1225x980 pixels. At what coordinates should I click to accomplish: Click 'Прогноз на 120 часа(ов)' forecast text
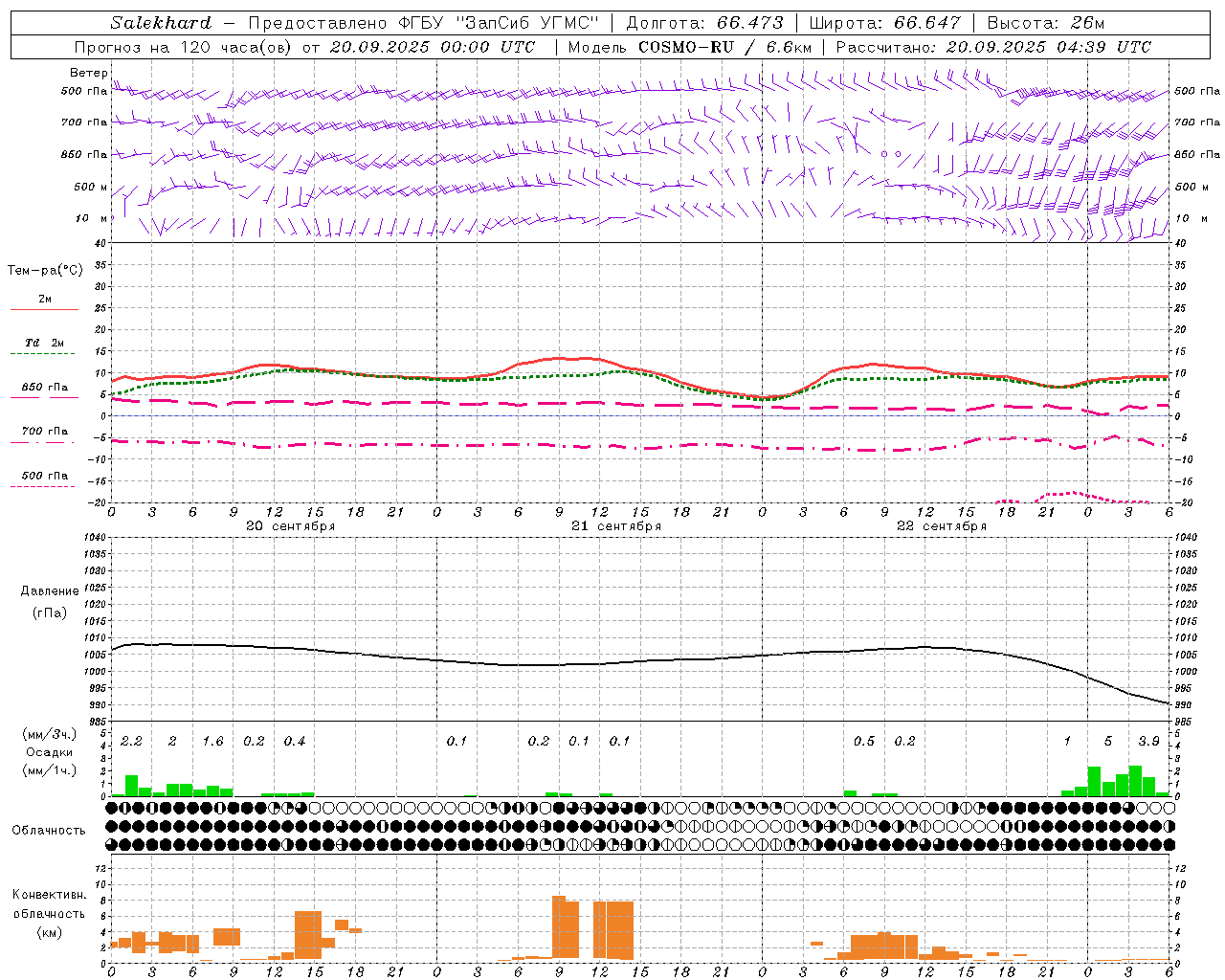[x=183, y=47]
